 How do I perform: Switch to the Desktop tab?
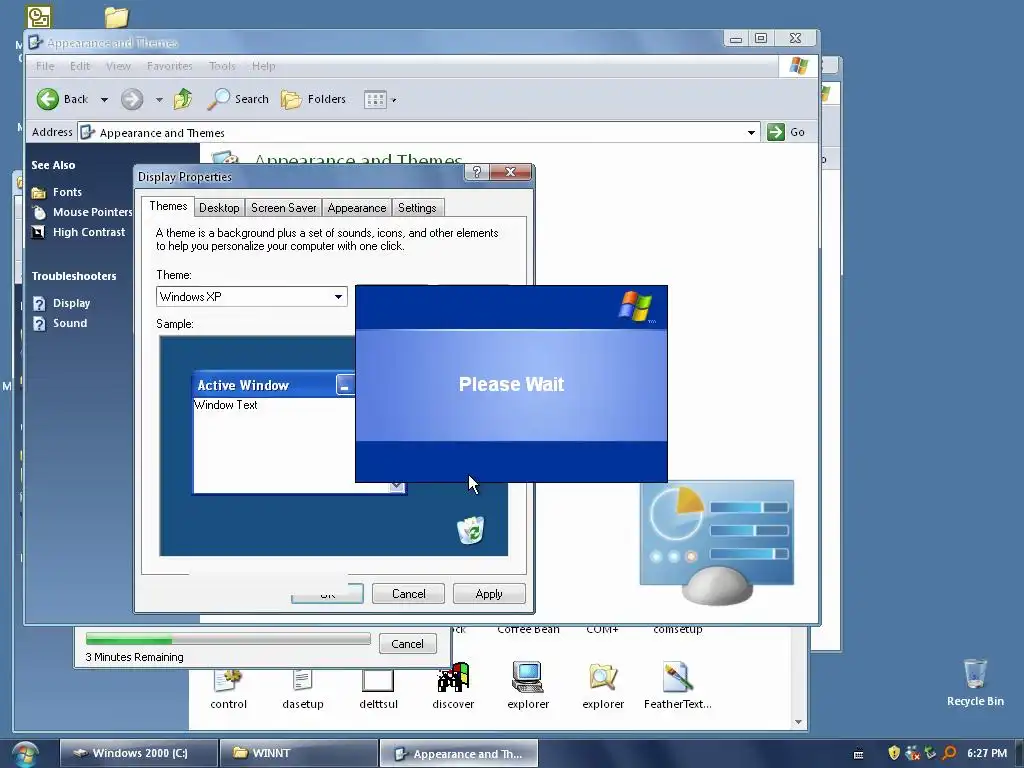point(219,208)
